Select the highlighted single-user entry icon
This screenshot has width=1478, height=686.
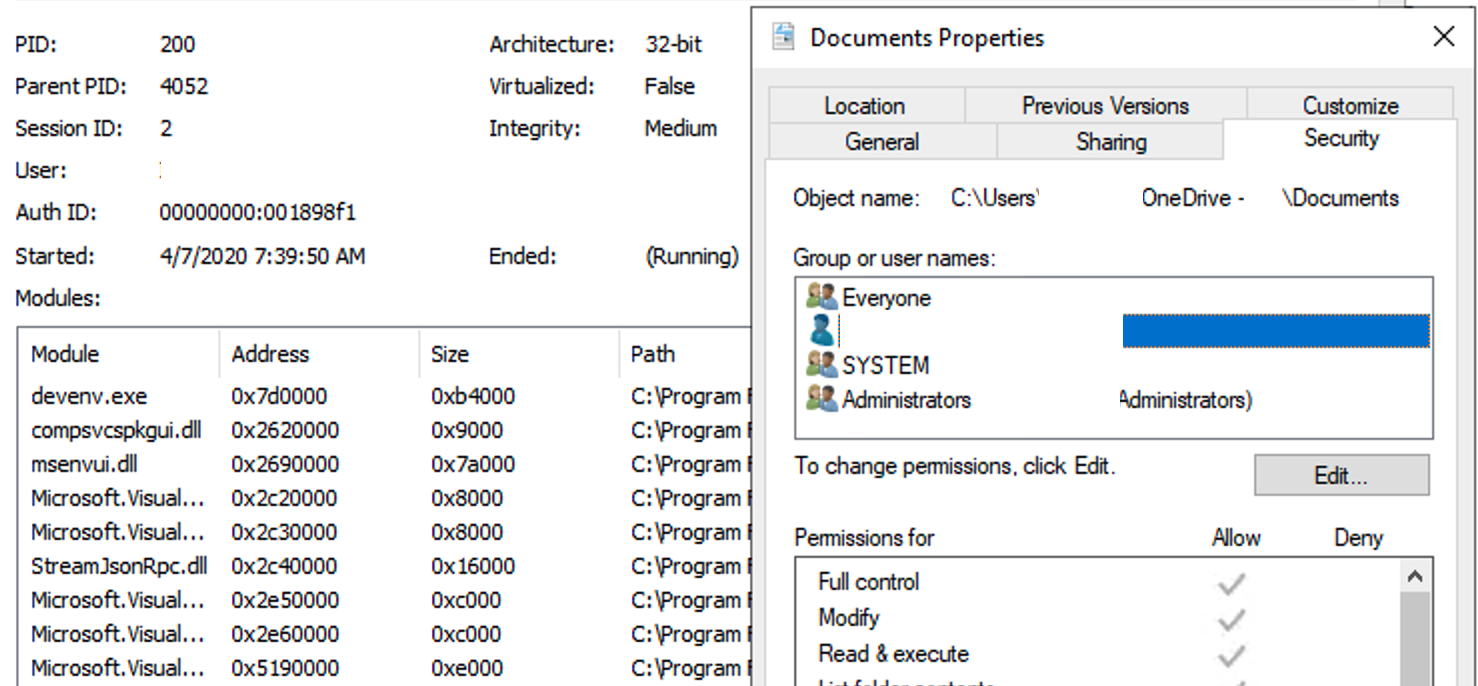click(x=821, y=330)
